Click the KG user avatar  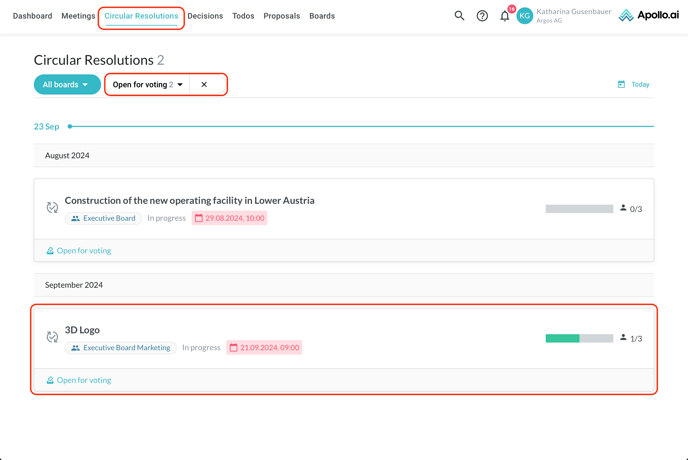pos(525,16)
